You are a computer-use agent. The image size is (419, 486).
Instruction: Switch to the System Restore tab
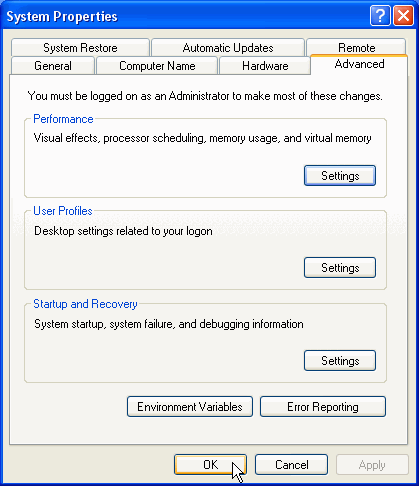80,48
